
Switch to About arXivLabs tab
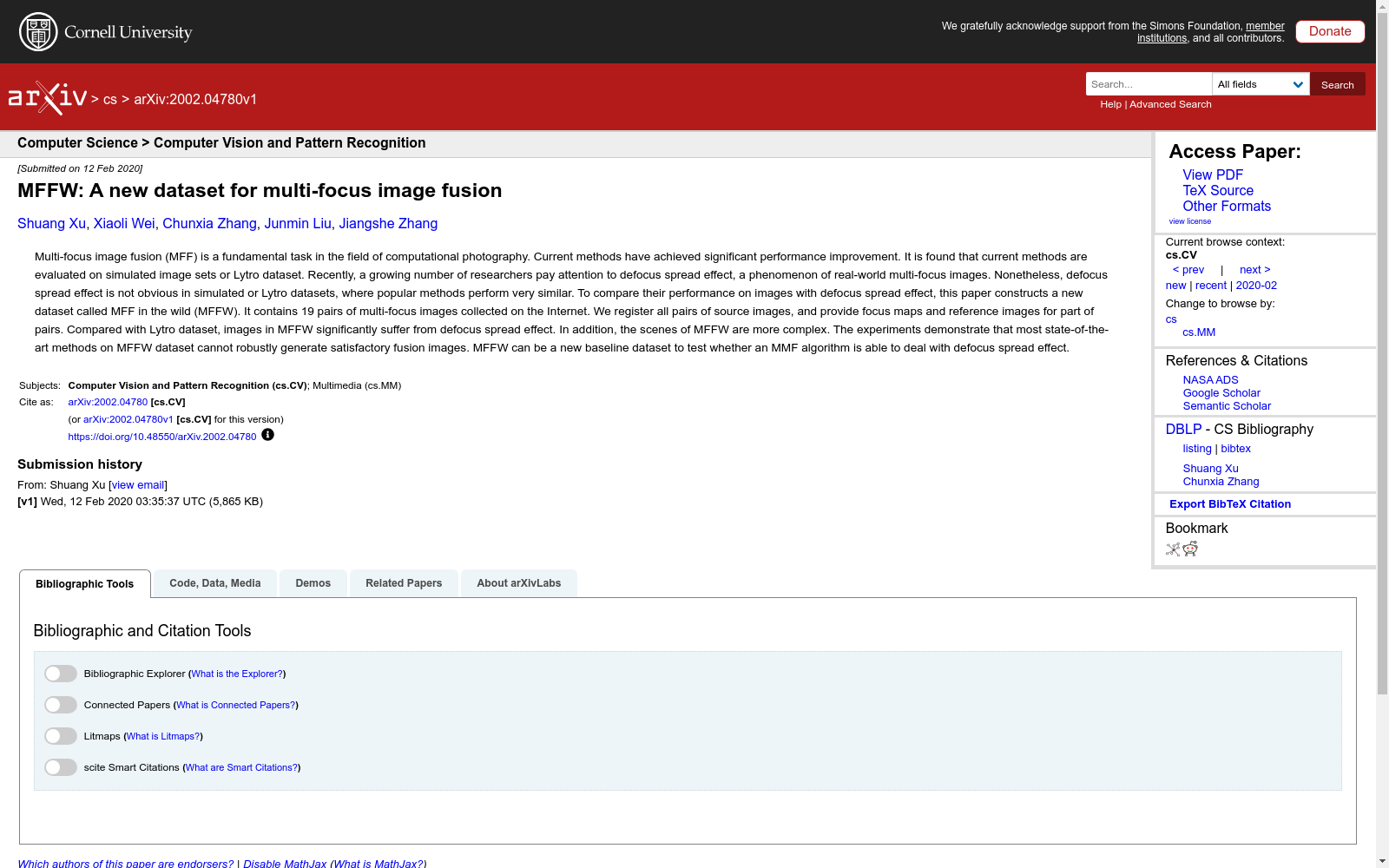[519, 583]
